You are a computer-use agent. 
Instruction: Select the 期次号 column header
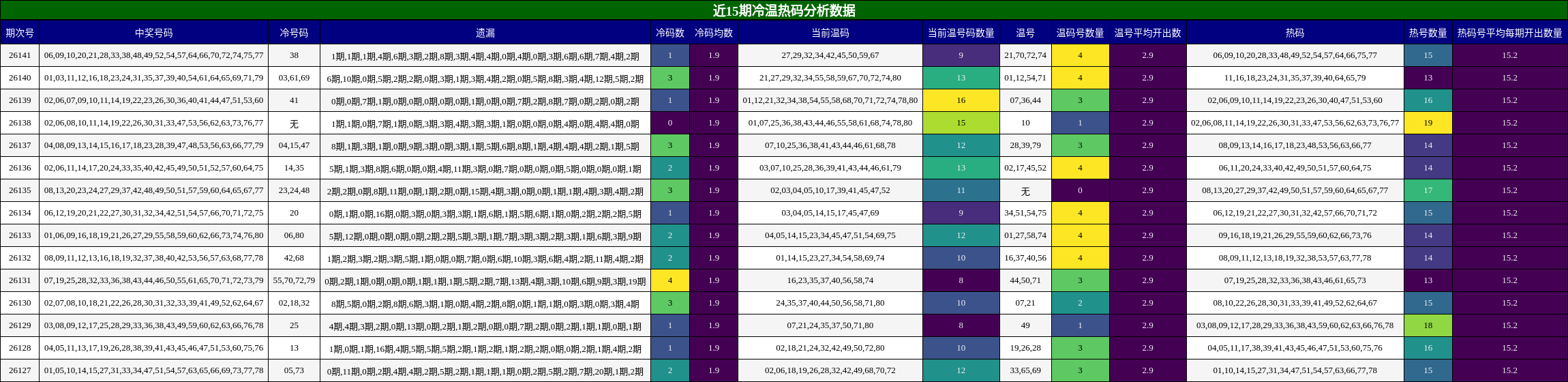point(20,33)
